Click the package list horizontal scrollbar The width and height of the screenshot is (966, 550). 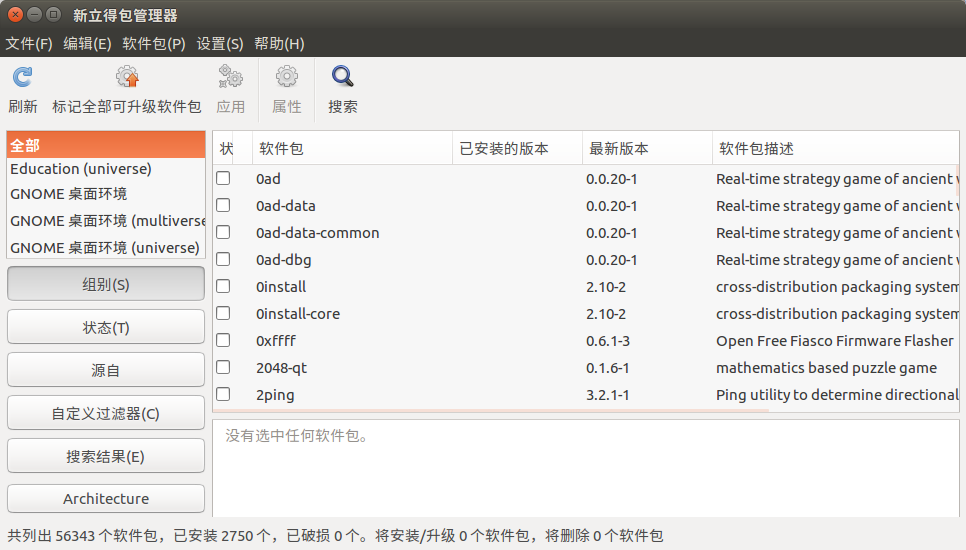click(492, 410)
